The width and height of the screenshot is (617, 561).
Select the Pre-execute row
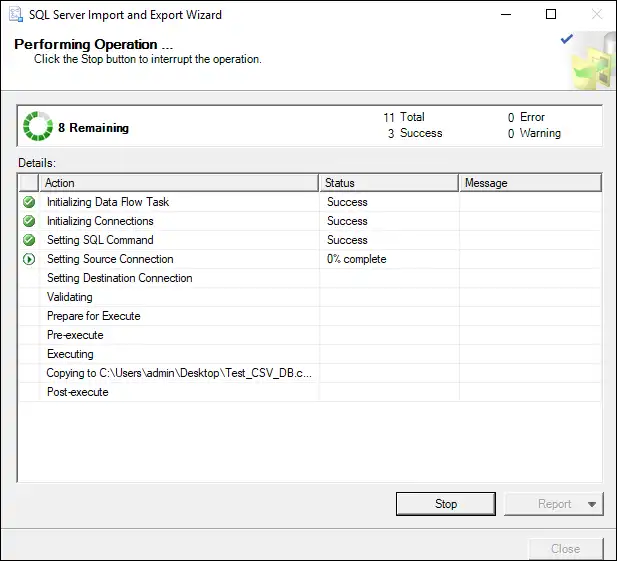click(310, 335)
